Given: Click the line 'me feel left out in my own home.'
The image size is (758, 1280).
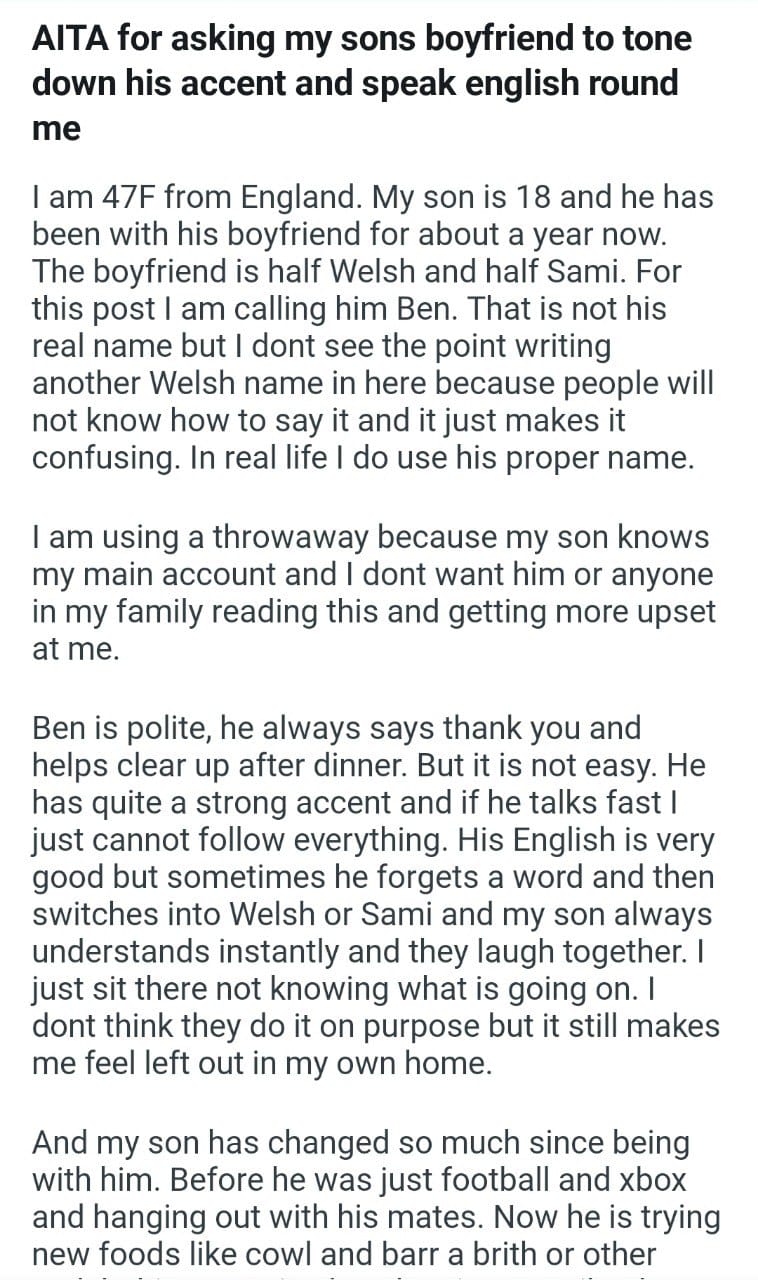Looking at the screenshot, I should coord(262,1062).
